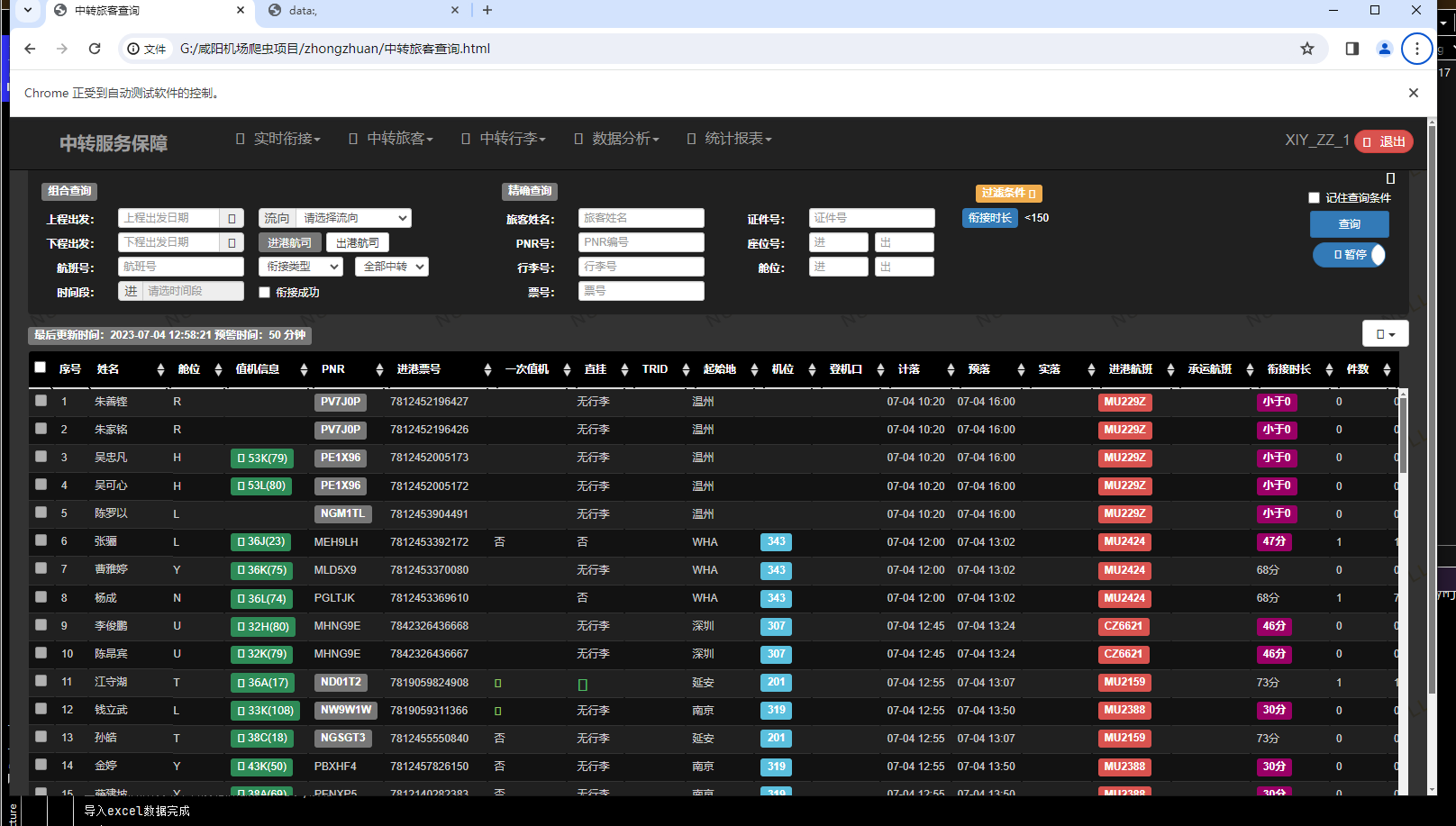Click the 旅客姓名 input field
Screen dimensions: 1456x826
[642, 218]
